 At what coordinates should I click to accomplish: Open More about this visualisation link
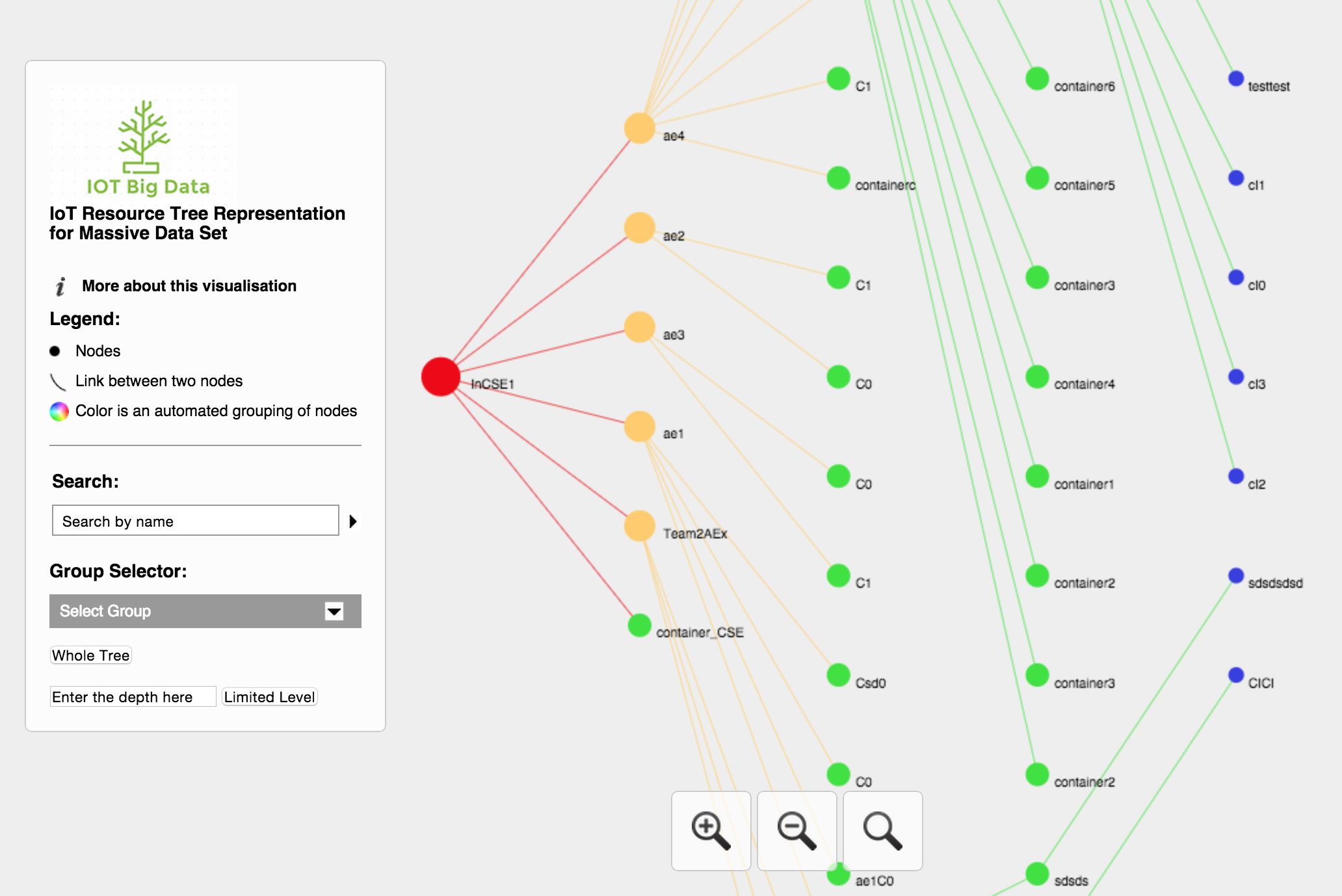tap(189, 286)
